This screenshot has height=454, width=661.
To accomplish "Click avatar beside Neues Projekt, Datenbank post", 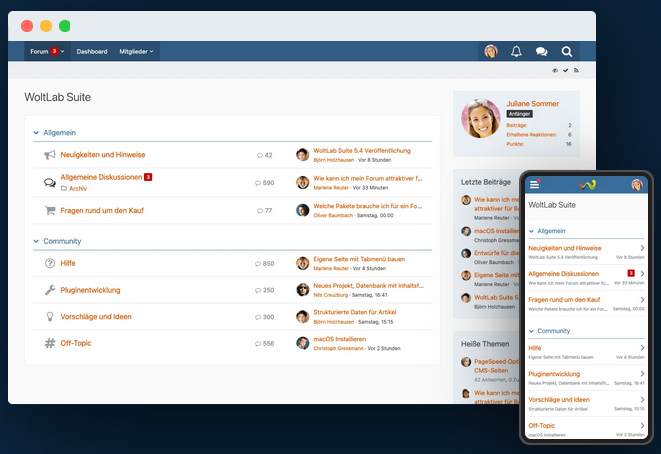I will coord(302,290).
